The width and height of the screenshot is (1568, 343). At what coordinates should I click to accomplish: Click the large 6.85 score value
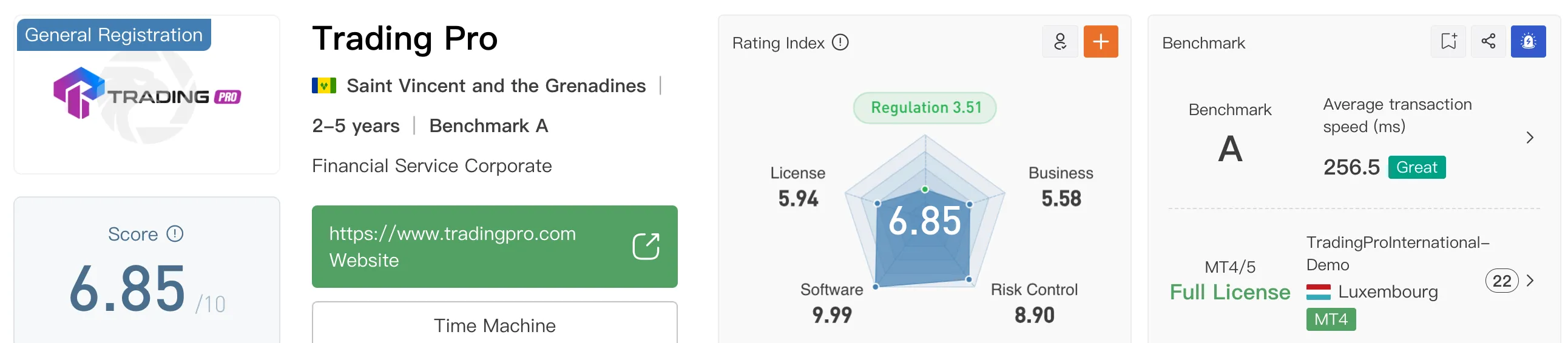coord(127,290)
